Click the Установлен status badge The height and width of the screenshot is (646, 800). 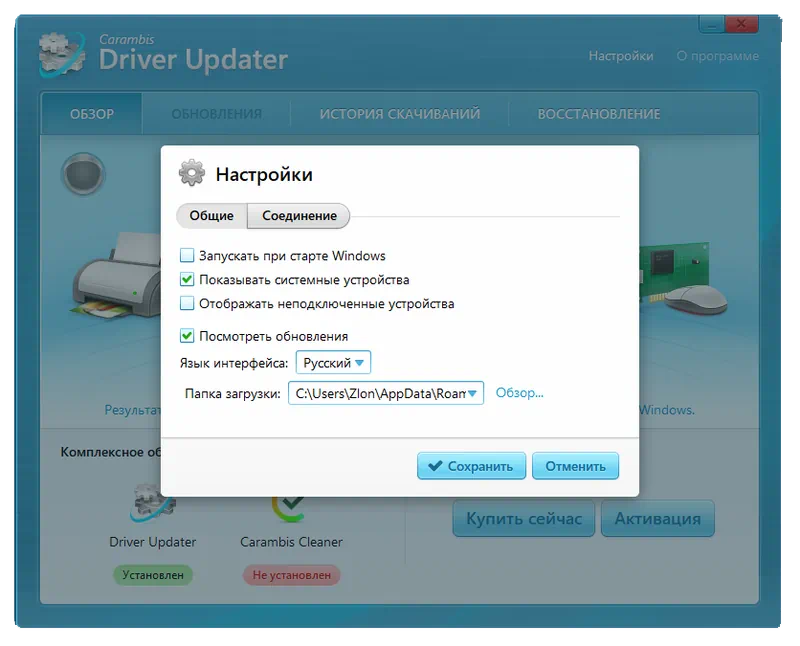tap(153, 575)
